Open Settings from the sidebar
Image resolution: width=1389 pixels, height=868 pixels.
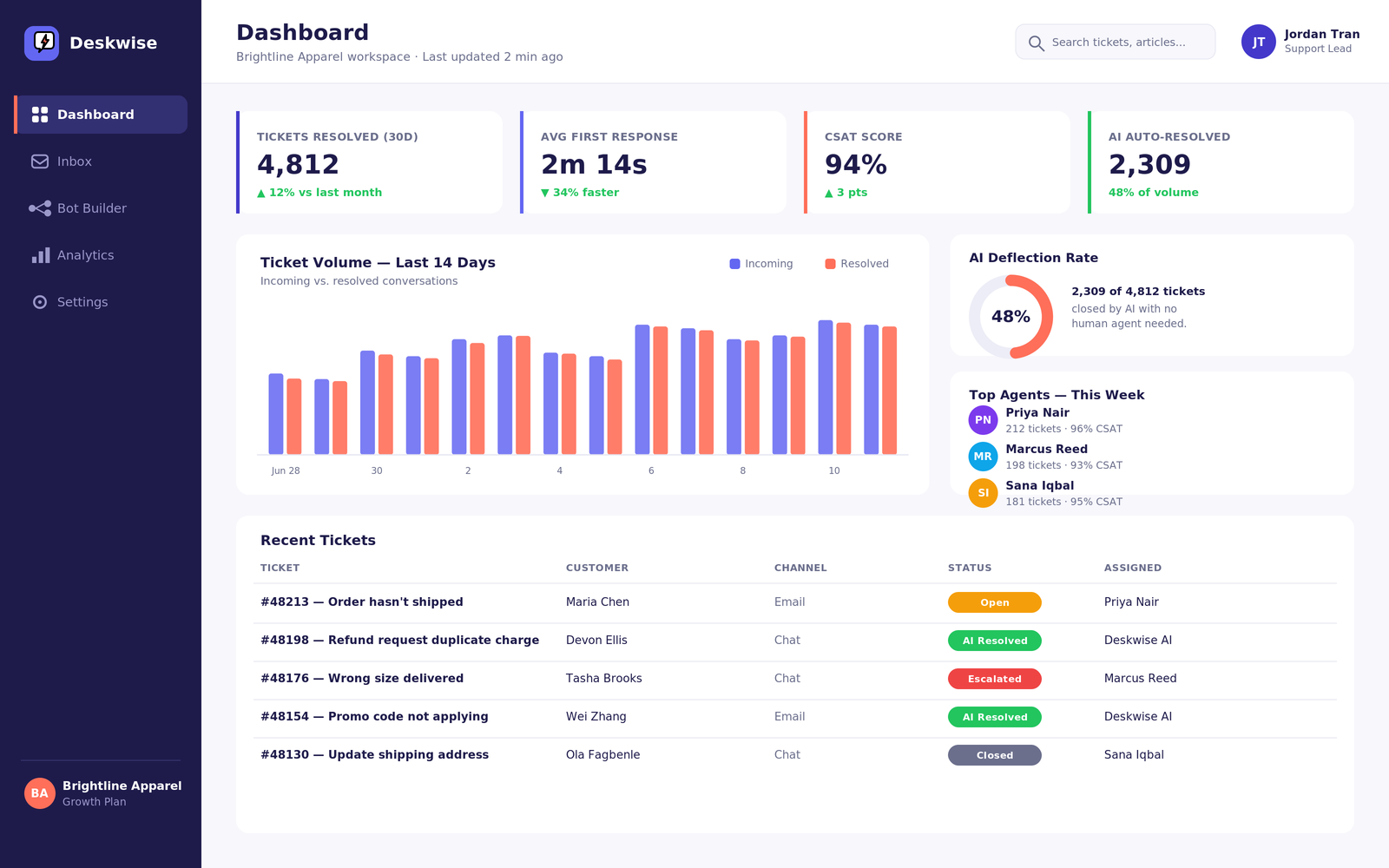(x=101, y=302)
